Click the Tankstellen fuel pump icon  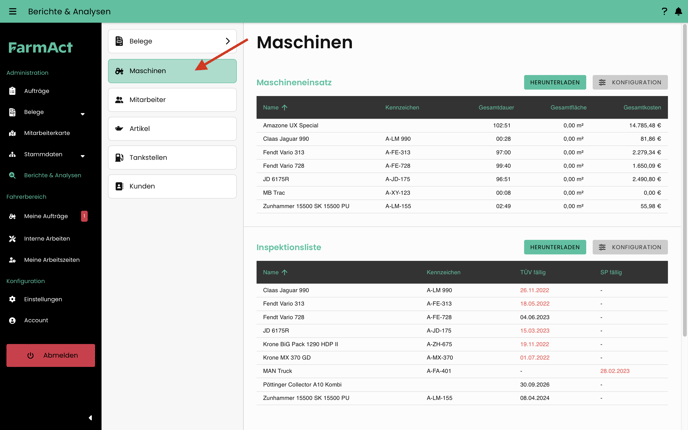click(x=119, y=158)
